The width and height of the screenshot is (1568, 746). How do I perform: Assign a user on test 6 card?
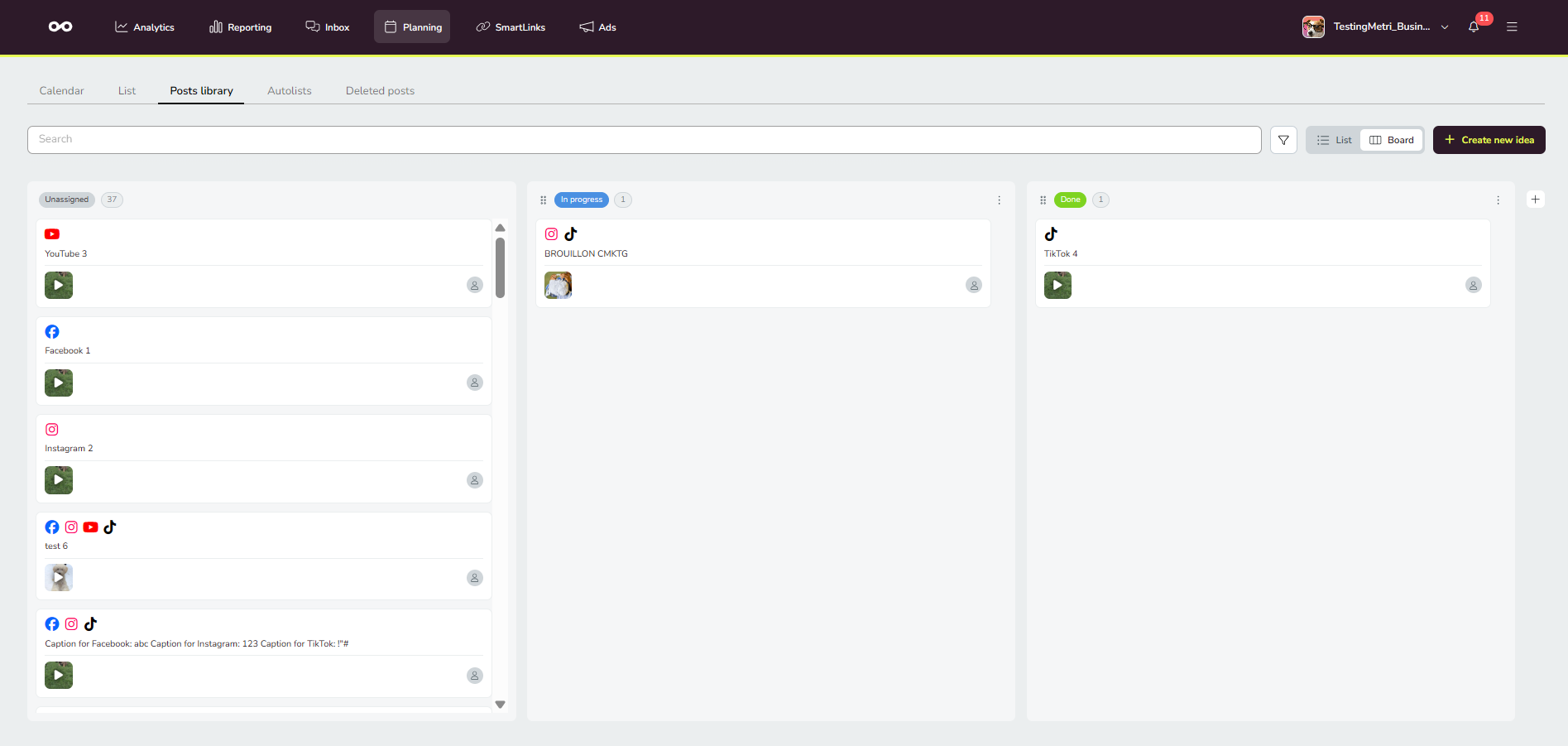tap(475, 578)
